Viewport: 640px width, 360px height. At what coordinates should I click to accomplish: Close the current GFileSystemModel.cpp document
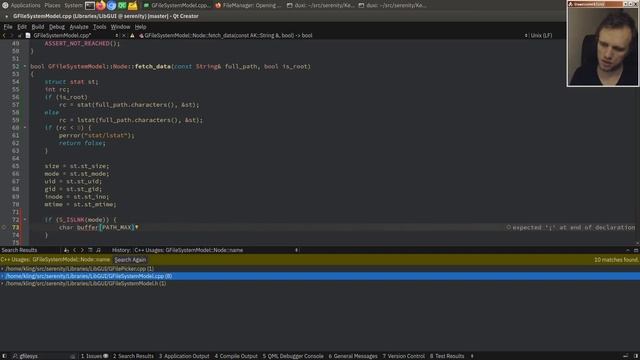coord(124,36)
